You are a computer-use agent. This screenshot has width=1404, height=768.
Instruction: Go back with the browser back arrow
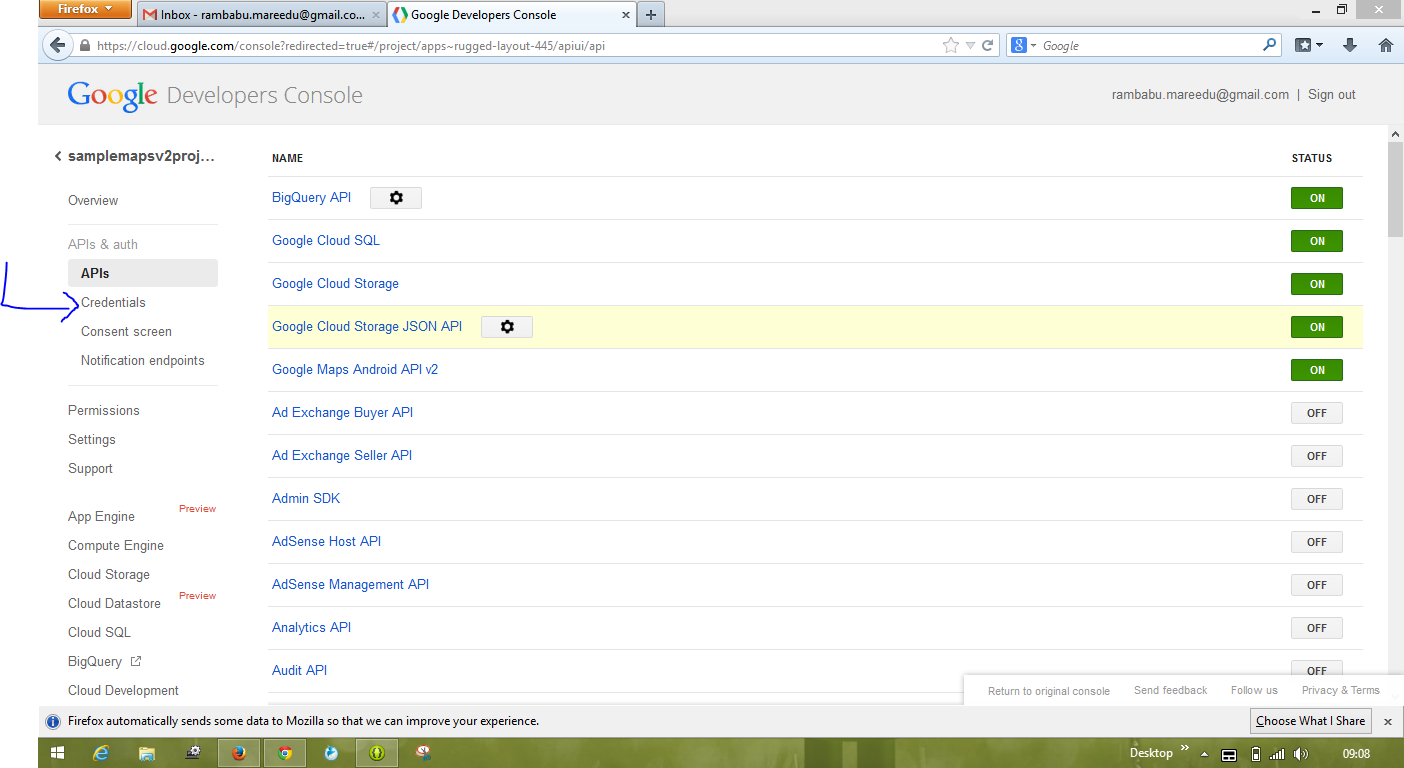coord(57,45)
